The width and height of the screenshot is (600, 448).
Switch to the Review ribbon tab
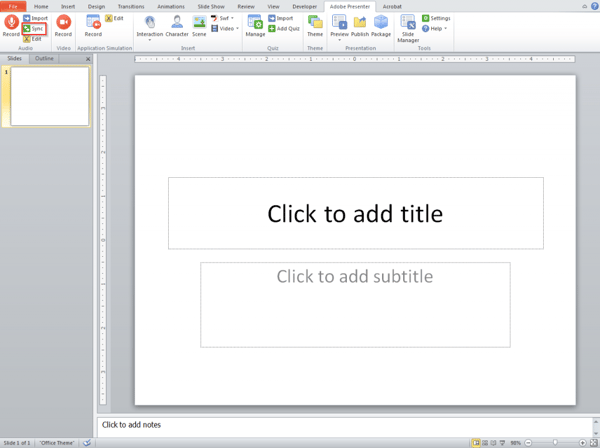coord(246,7)
